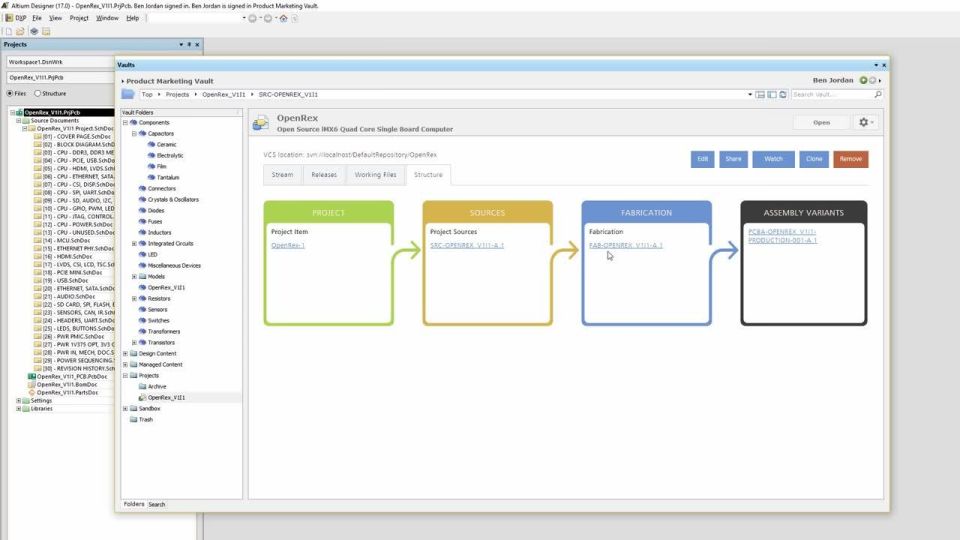Click the navigate forward circular arrow icon
The image size is (960, 540).
268,18
